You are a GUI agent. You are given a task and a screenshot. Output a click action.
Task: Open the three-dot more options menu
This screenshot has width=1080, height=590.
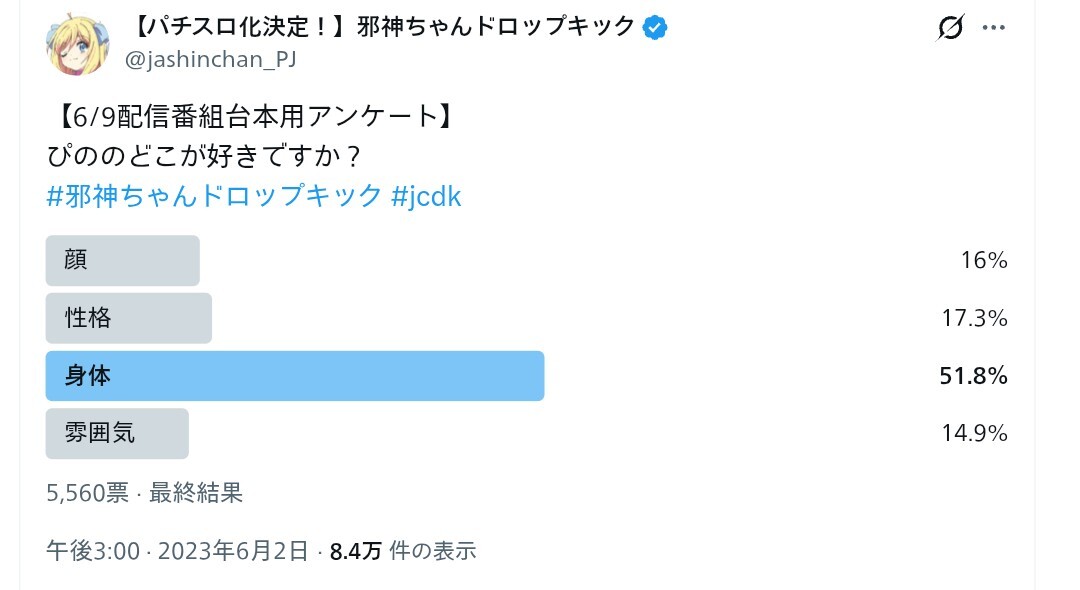(993, 28)
